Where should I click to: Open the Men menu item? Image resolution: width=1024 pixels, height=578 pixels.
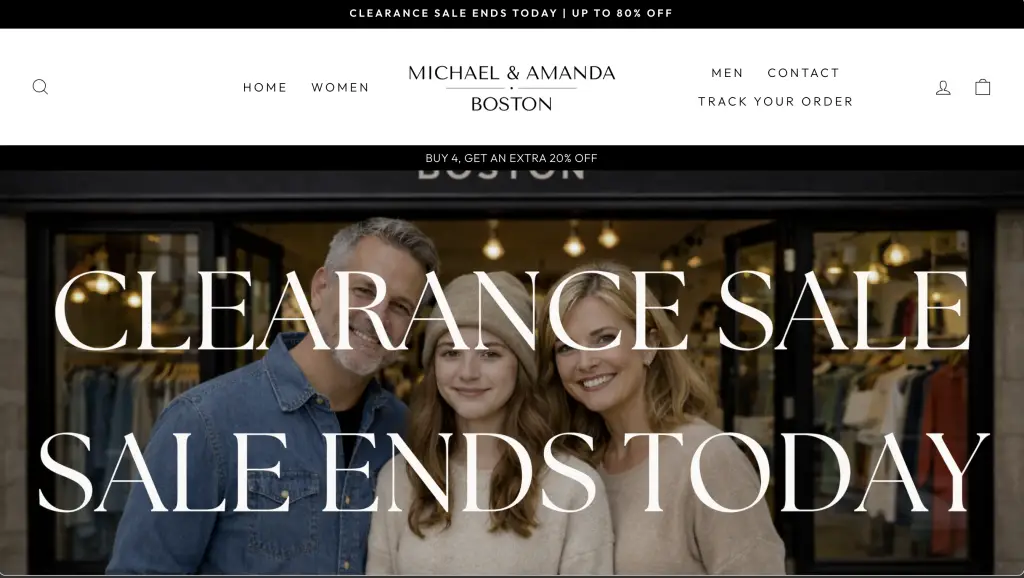[728, 73]
